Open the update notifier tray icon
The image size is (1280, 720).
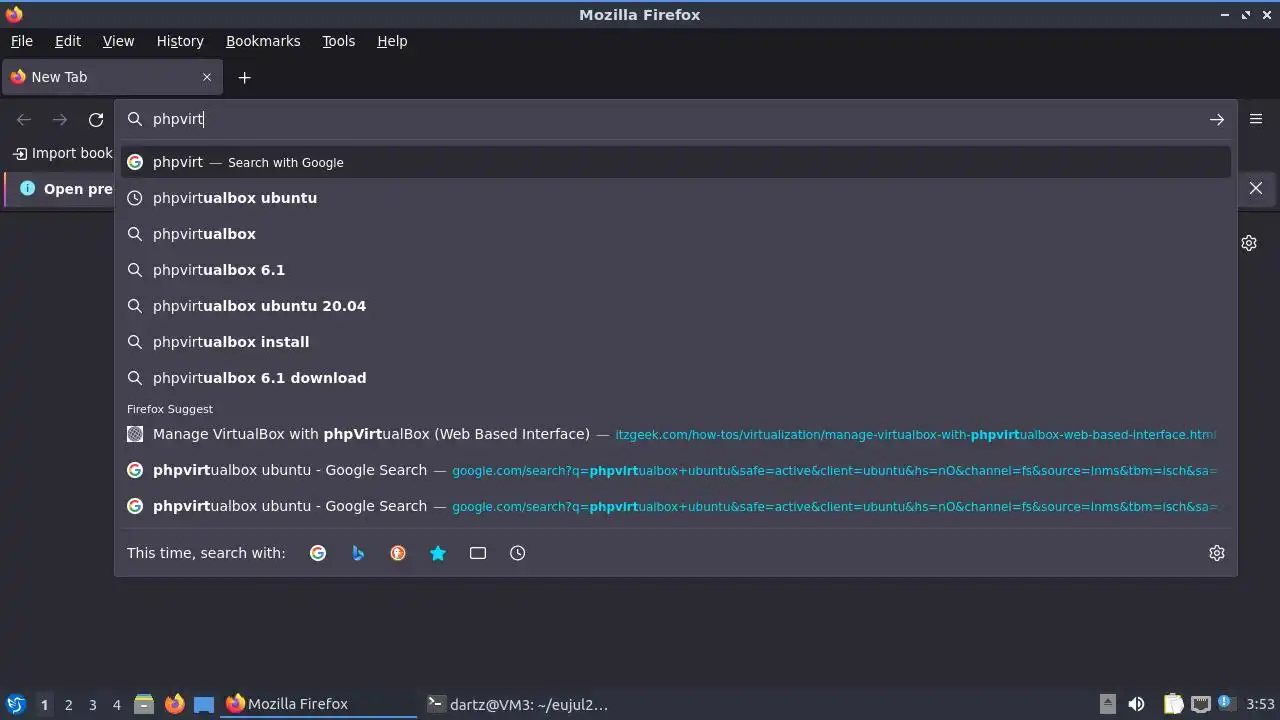(x=1226, y=704)
